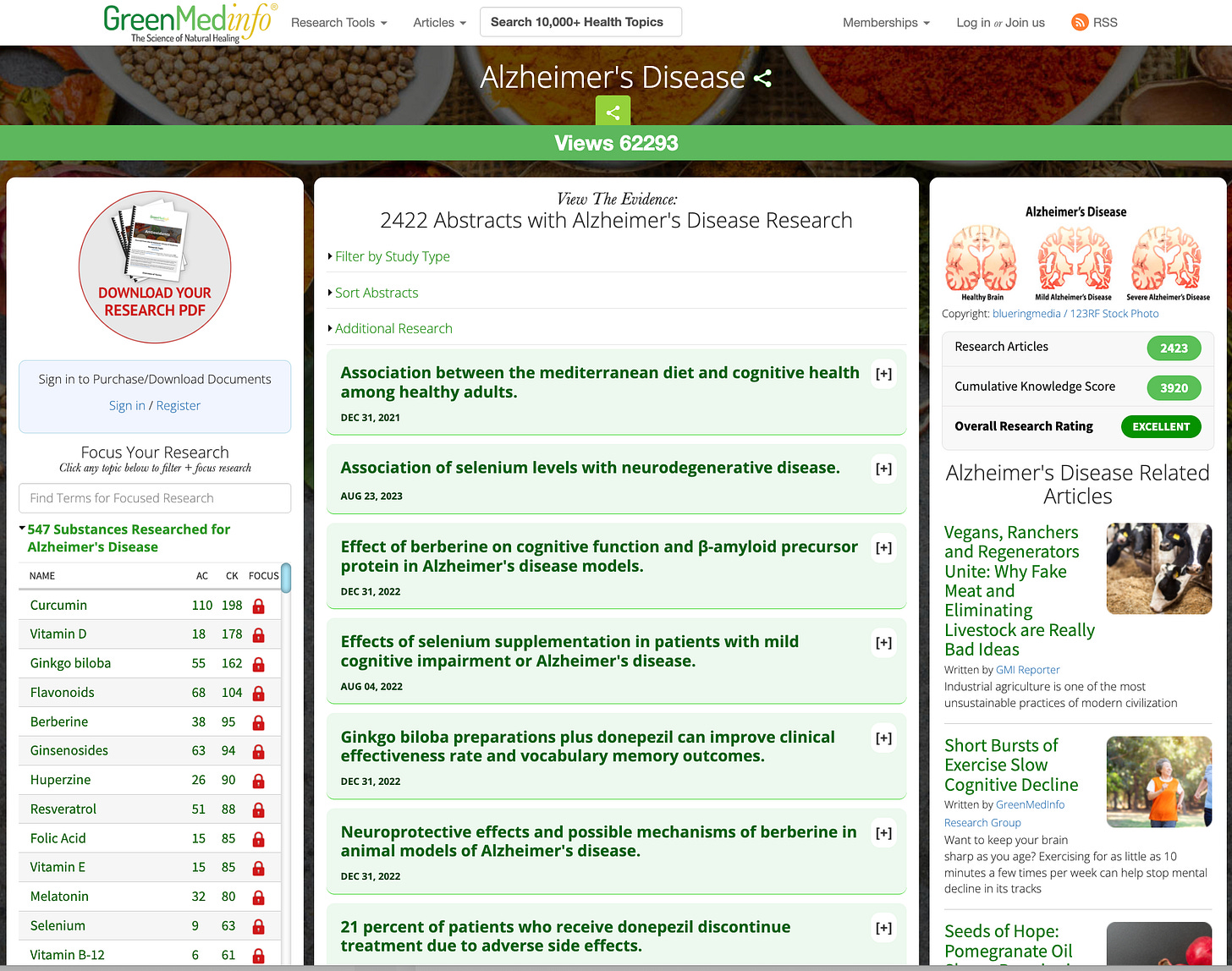The width and height of the screenshot is (1232, 971).
Task: Click the Cumulative Knowledge Score 3920 badge
Action: pyautogui.click(x=1174, y=387)
